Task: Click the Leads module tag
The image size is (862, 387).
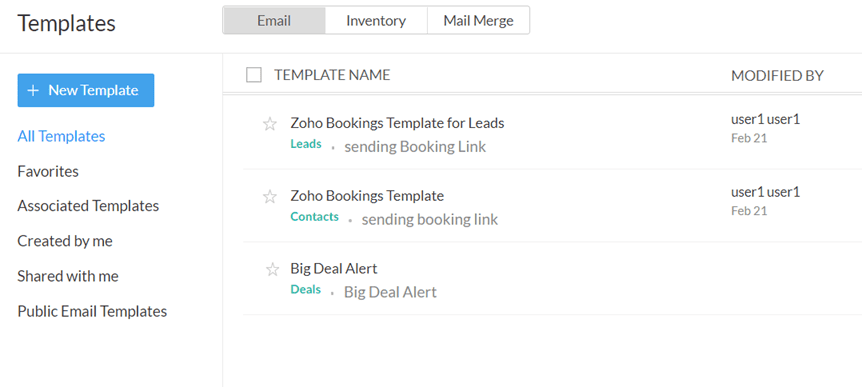Action: coord(306,144)
